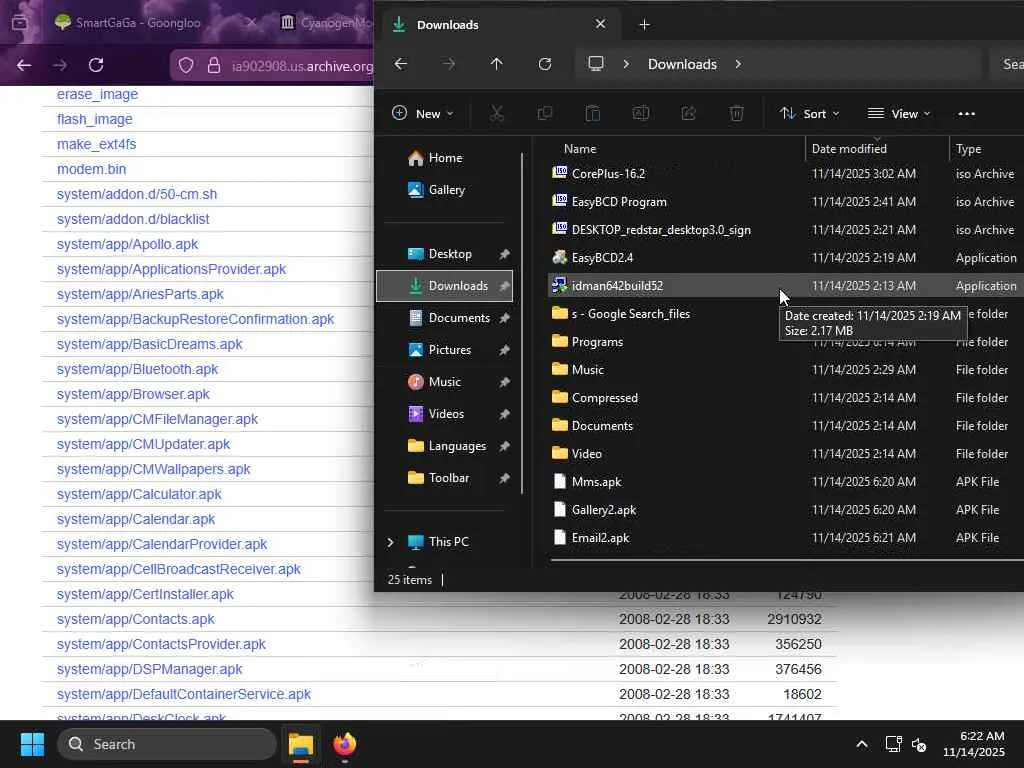Close the Downloads Explorer tab
Screen dimensions: 1024x768
[600, 24]
